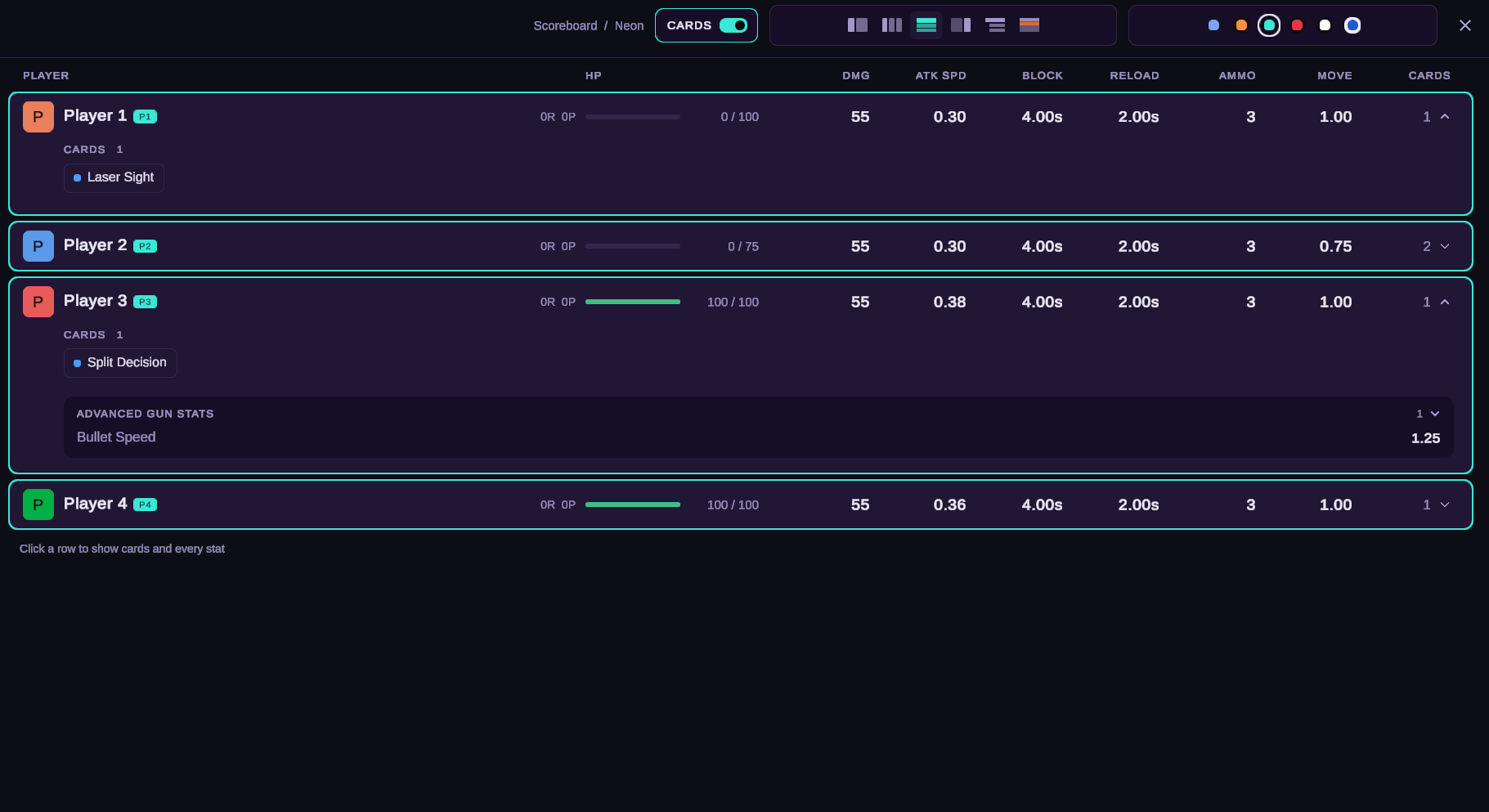Pick the white theme color dot
The image size is (1489, 812).
click(x=1325, y=25)
